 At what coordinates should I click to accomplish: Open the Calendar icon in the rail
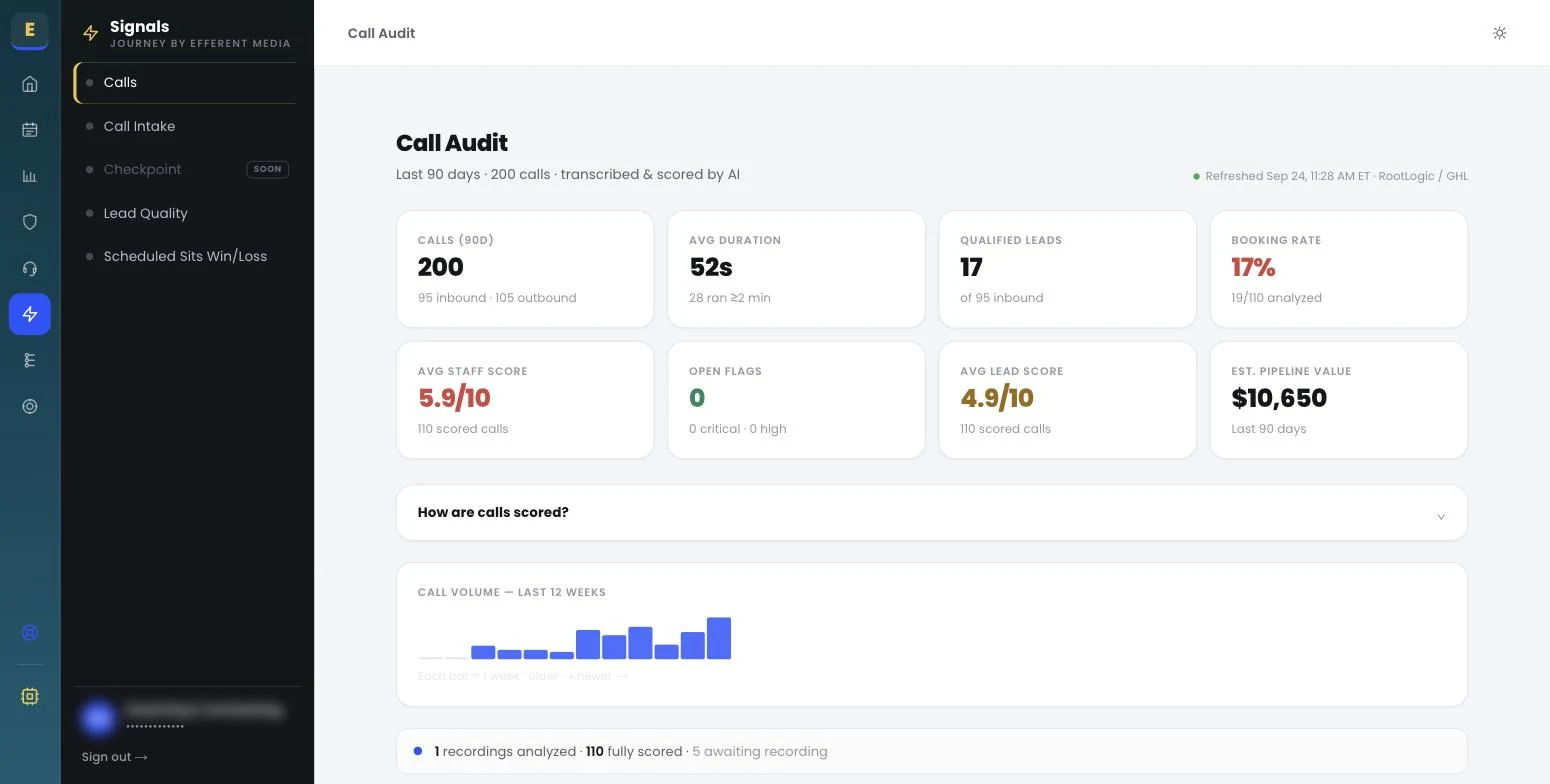[x=30, y=130]
